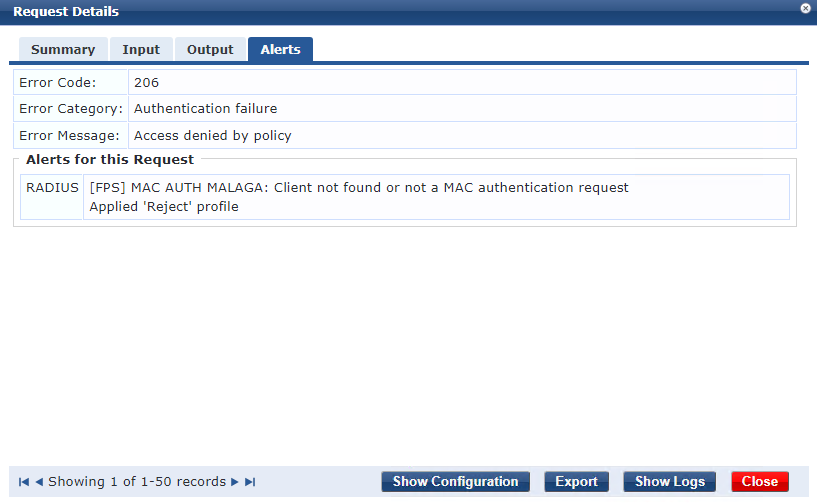Click the 'Showing 1 of 1-50 records' text

(137, 482)
